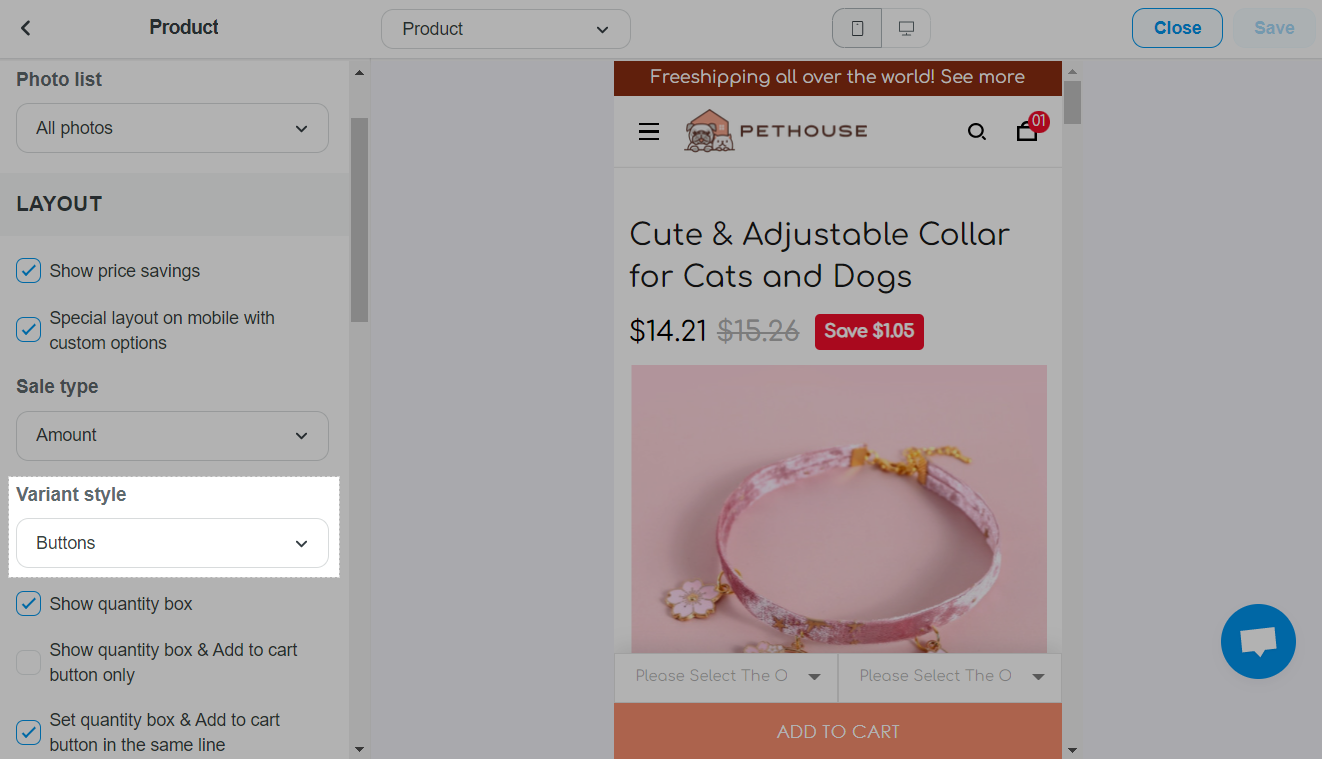Uncheck Show quantity box option

(x=29, y=604)
